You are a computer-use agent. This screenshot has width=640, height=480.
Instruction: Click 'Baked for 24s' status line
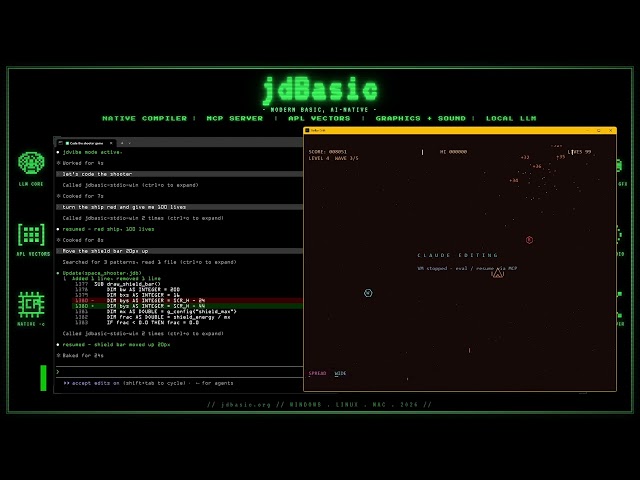tap(83, 356)
